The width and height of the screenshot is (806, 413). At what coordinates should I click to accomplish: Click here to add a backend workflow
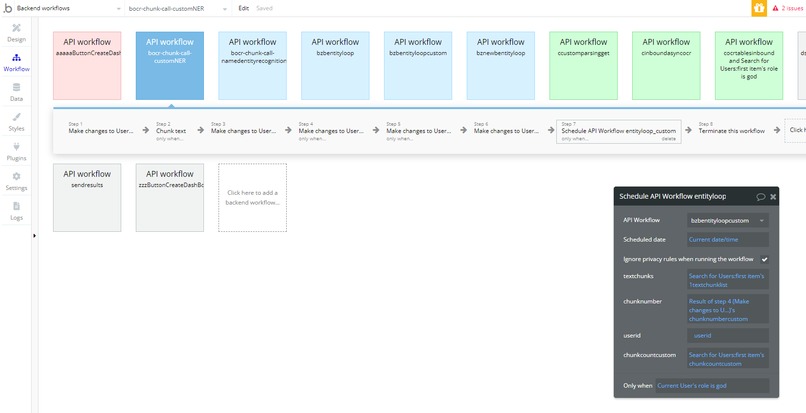click(252, 197)
